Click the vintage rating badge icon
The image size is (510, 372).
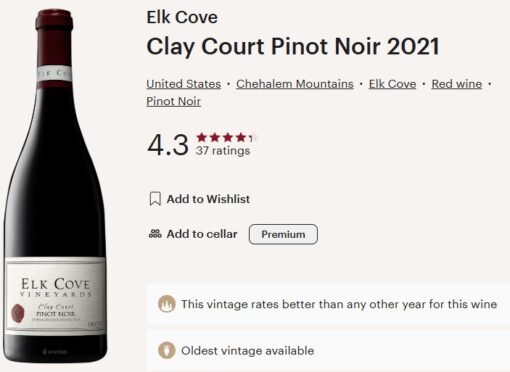click(x=167, y=304)
